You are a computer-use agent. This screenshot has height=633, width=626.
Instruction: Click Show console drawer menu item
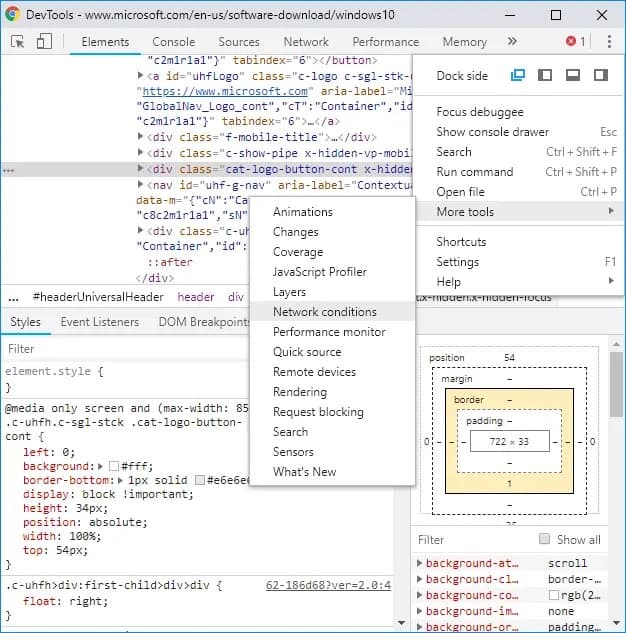point(519,132)
